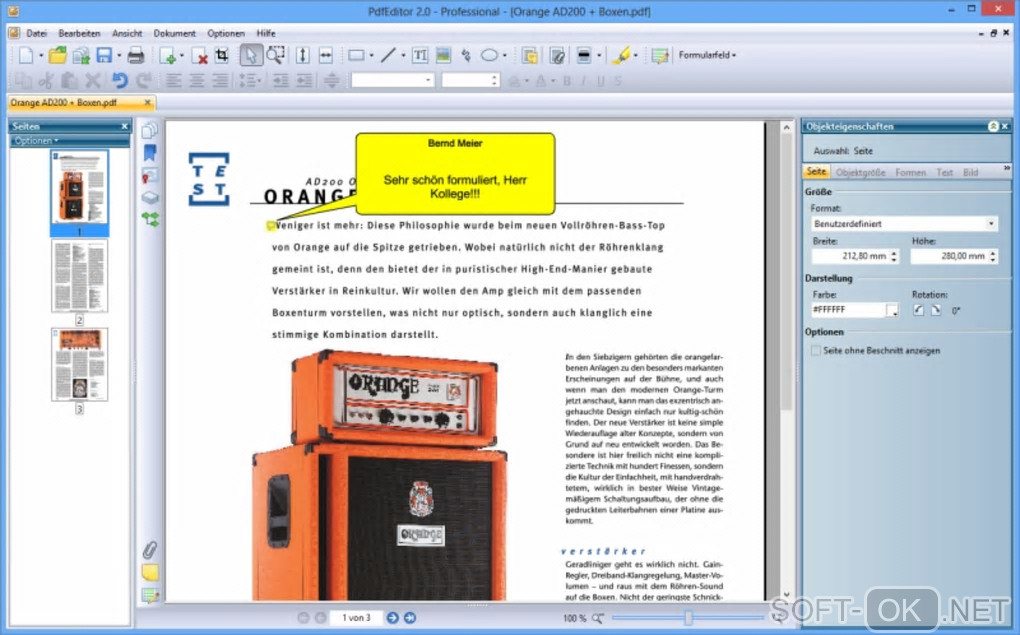Click the Delete page icon with red X

click(200, 56)
